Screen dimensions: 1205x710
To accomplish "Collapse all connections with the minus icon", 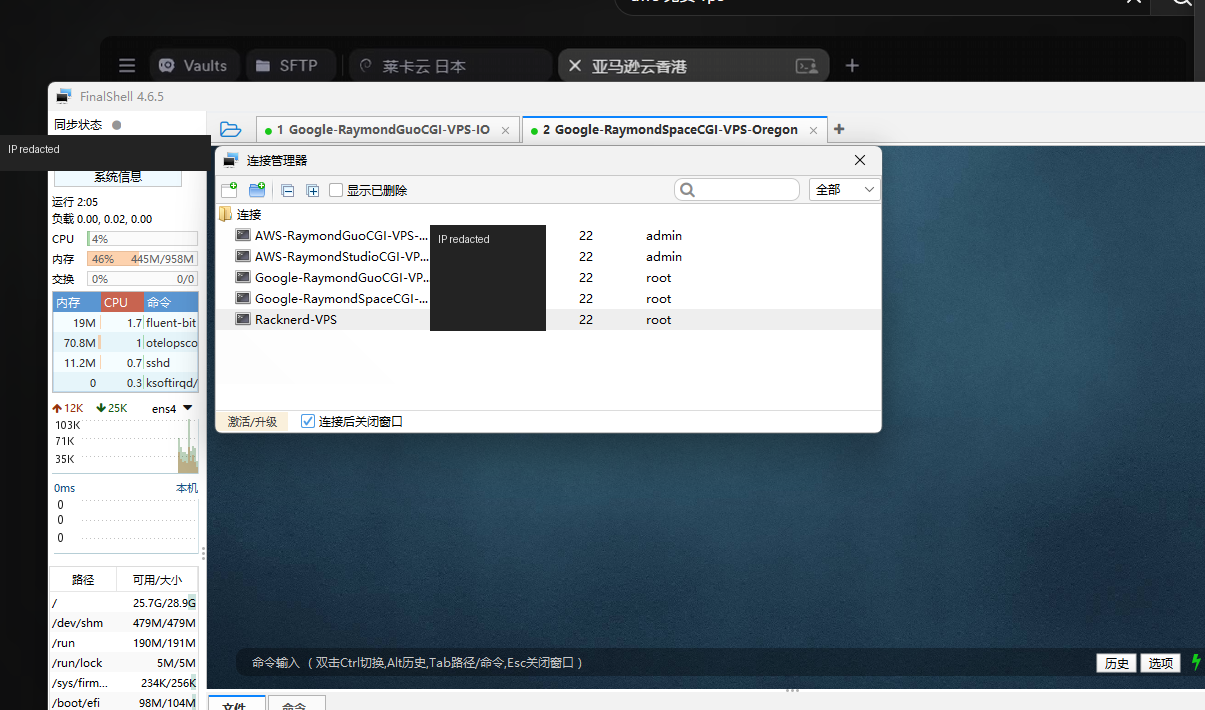I will pyautogui.click(x=288, y=190).
